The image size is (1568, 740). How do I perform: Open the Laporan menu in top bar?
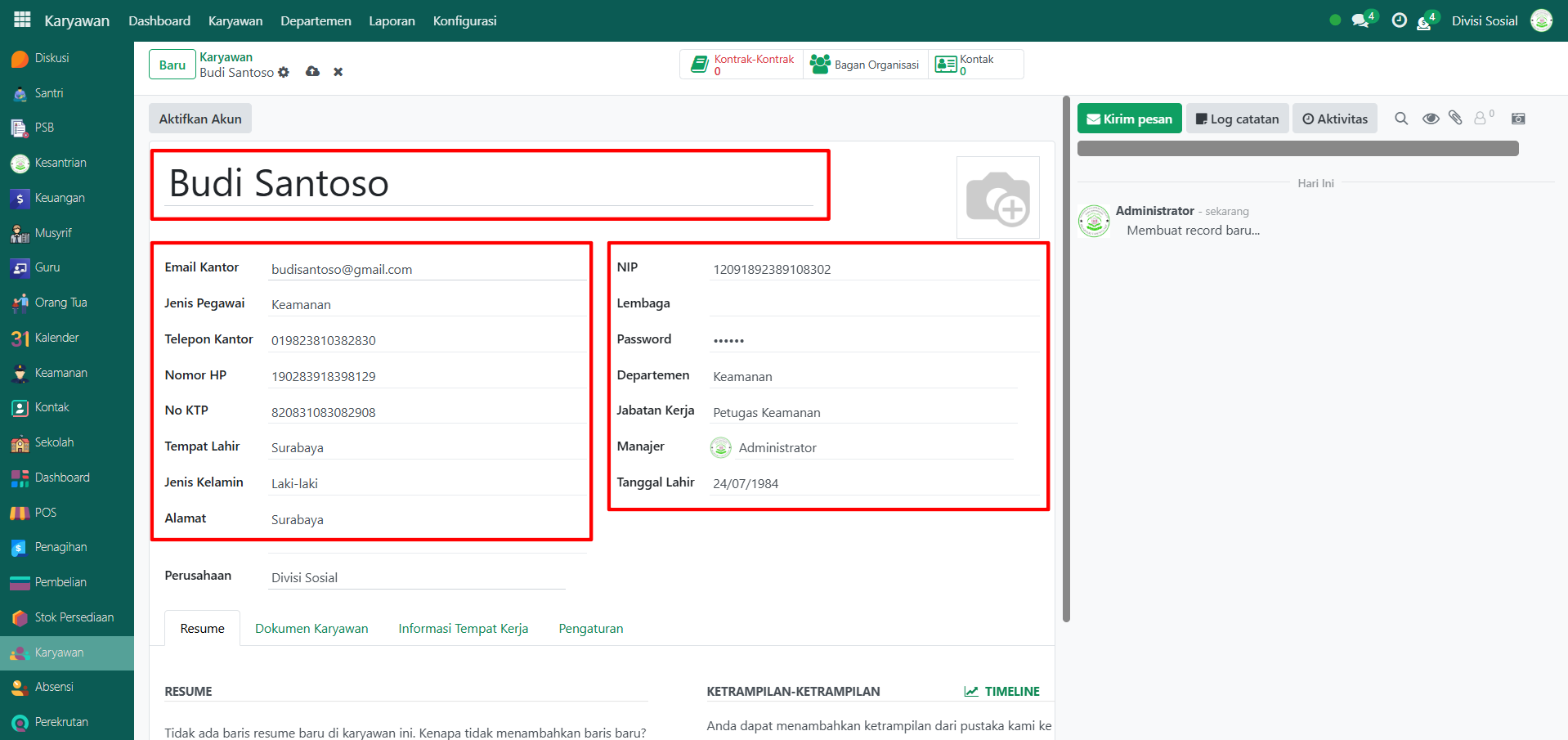pyautogui.click(x=392, y=20)
